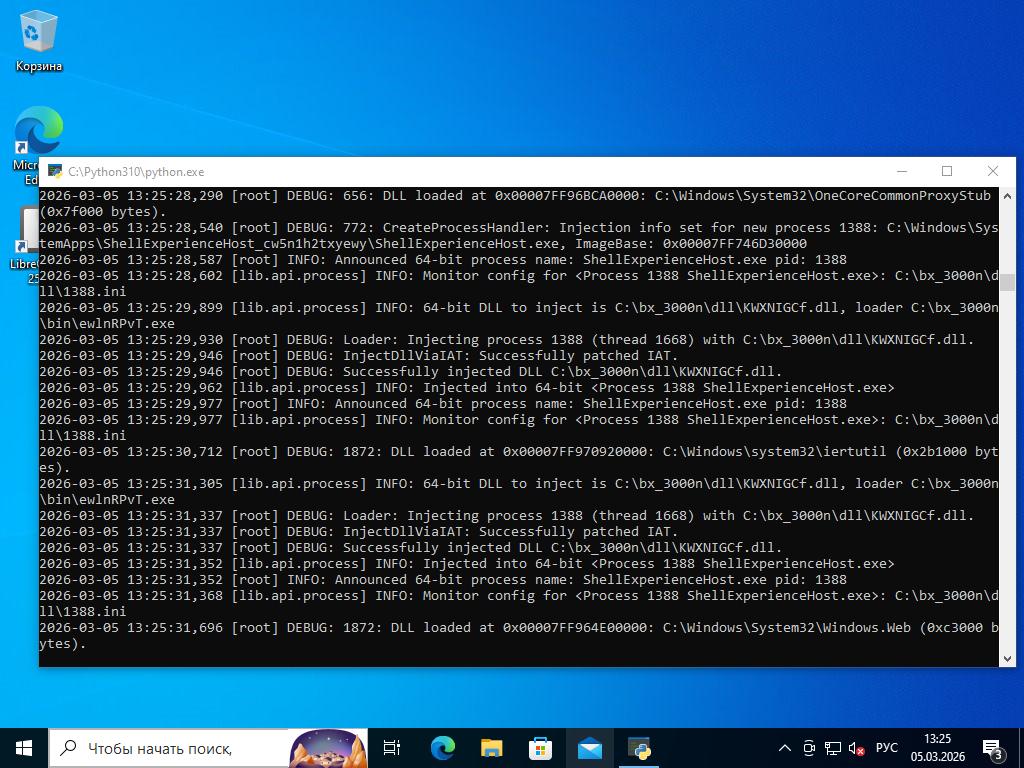
Task: Switch to the Python console taskbar item
Action: [639, 747]
